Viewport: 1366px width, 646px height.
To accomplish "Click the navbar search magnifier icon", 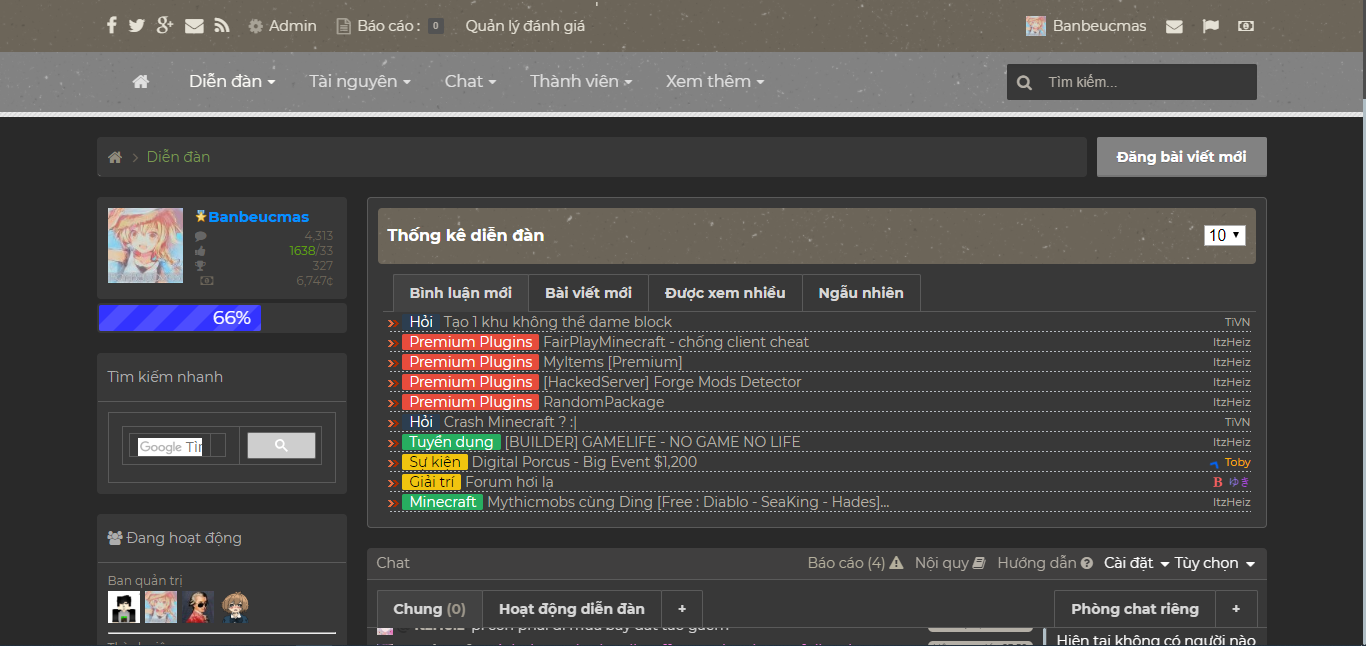I will coord(1024,83).
